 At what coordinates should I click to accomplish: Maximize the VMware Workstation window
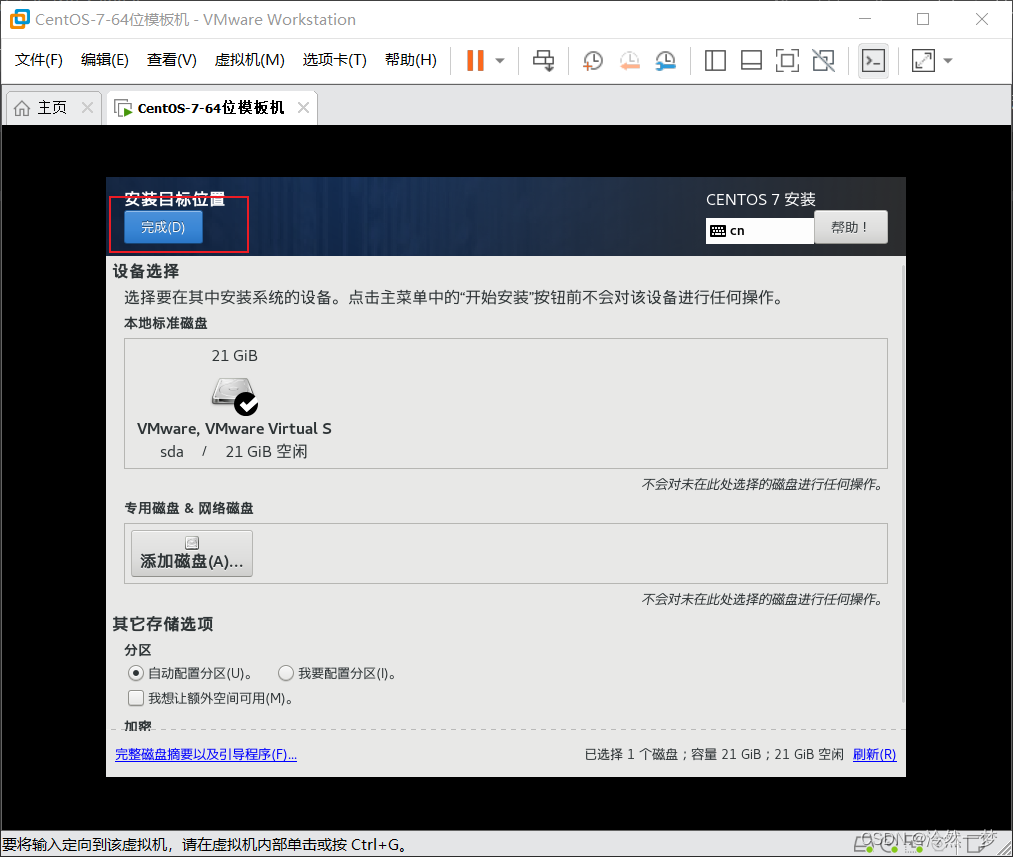[x=923, y=19]
